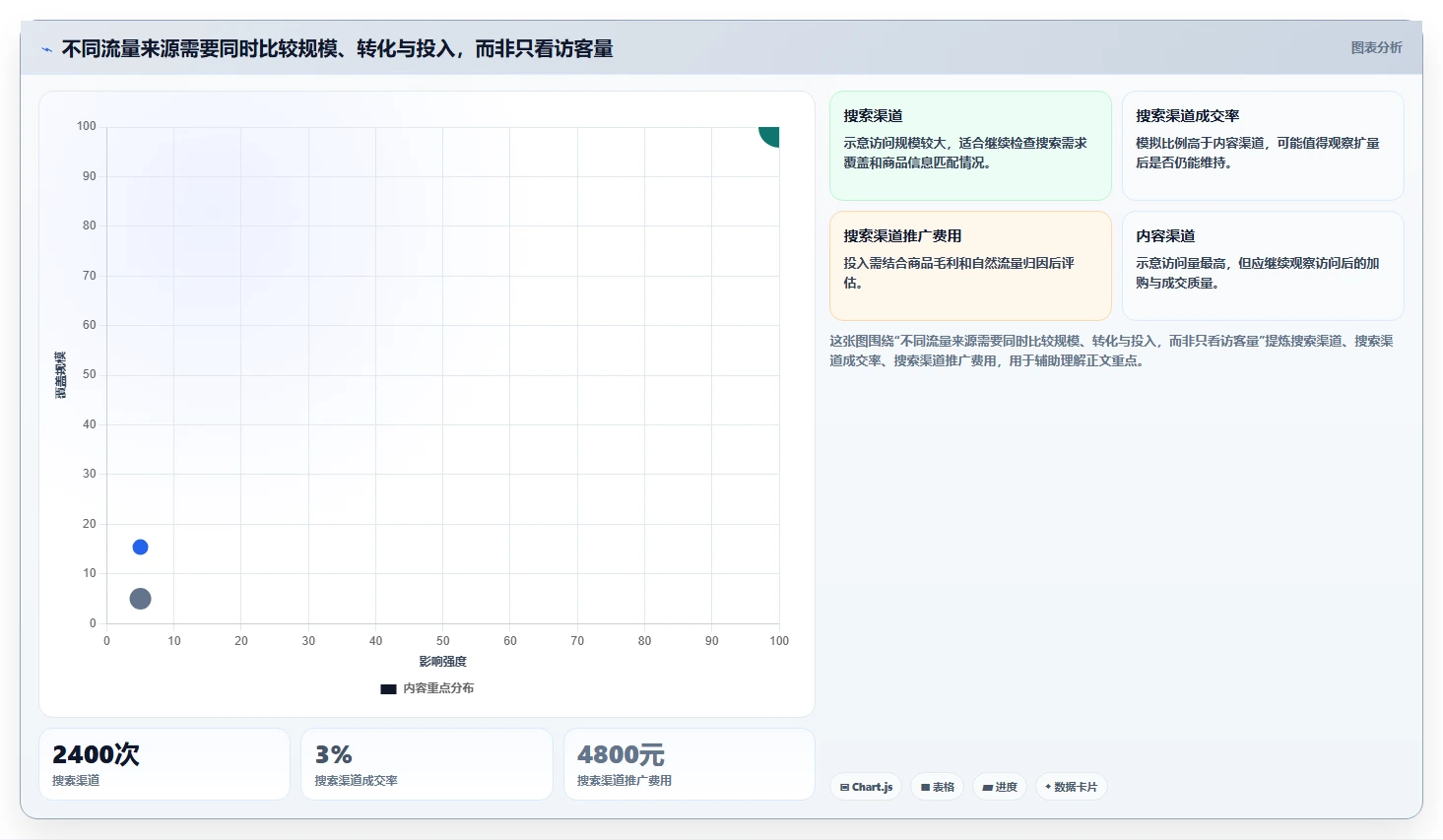Click the dark legend color box
The image size is (1443, 840).
(x=388, y=689)
